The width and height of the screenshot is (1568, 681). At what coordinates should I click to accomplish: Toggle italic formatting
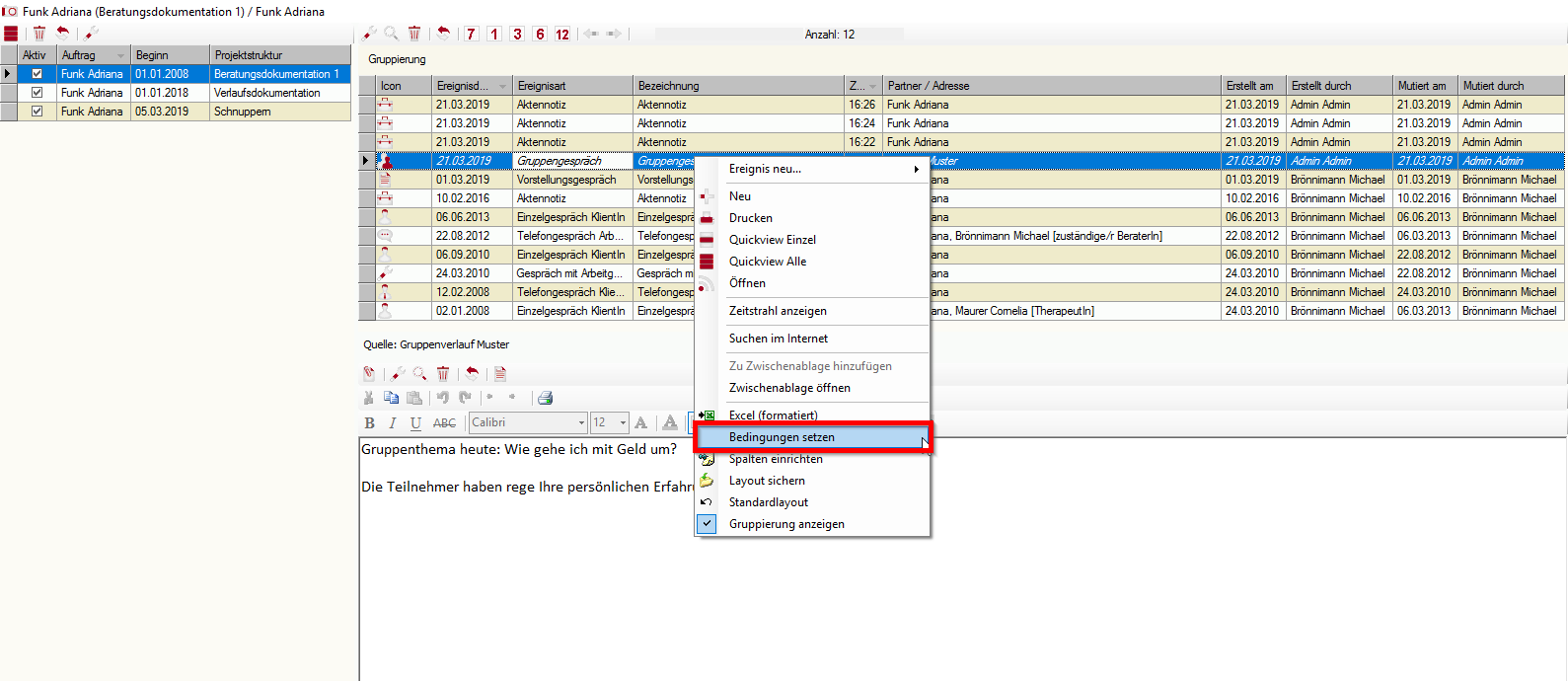pyautogui.click(x=393, y=422)
